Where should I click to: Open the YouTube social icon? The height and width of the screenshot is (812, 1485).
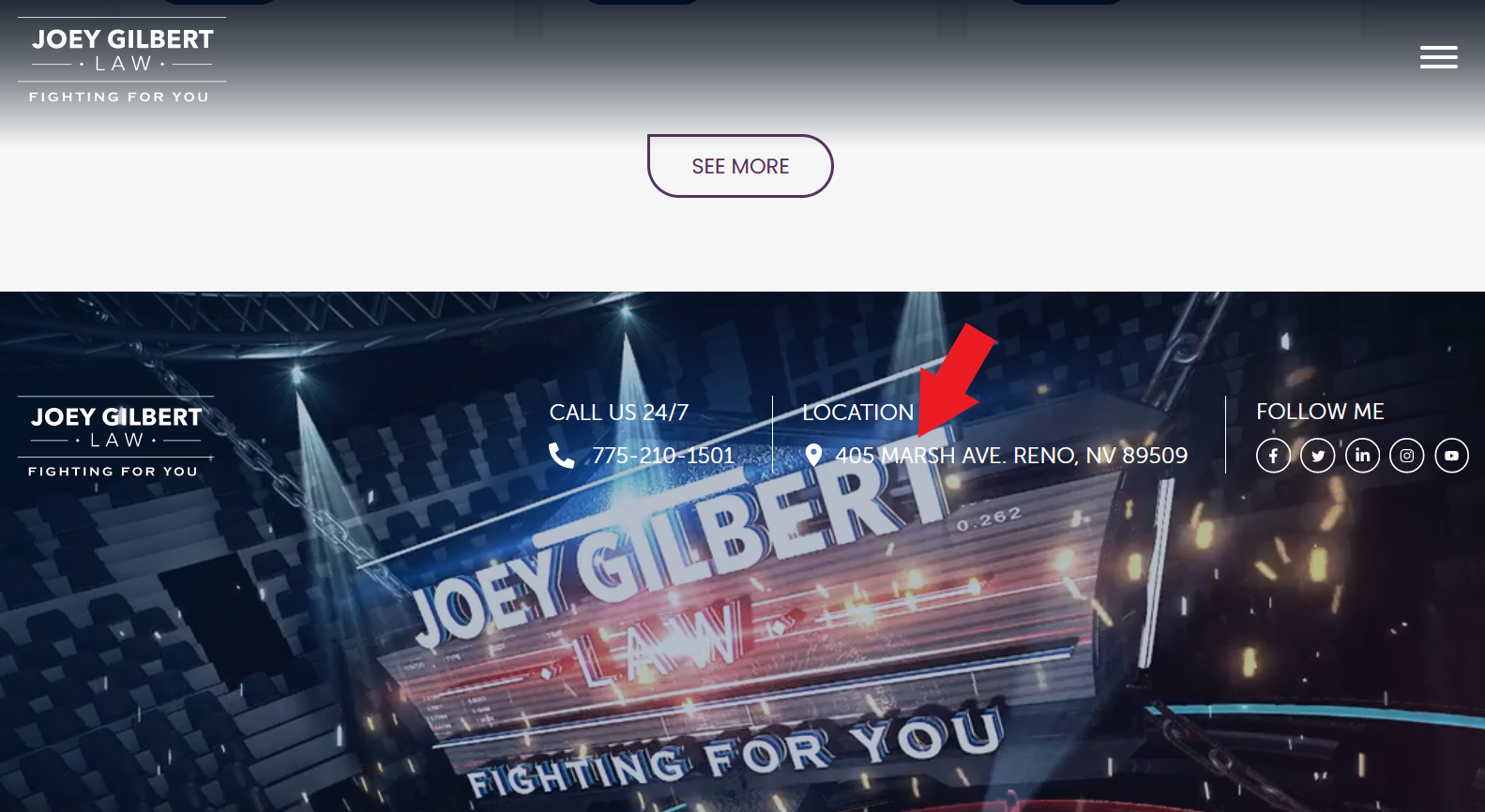[x=1451, y=456]
